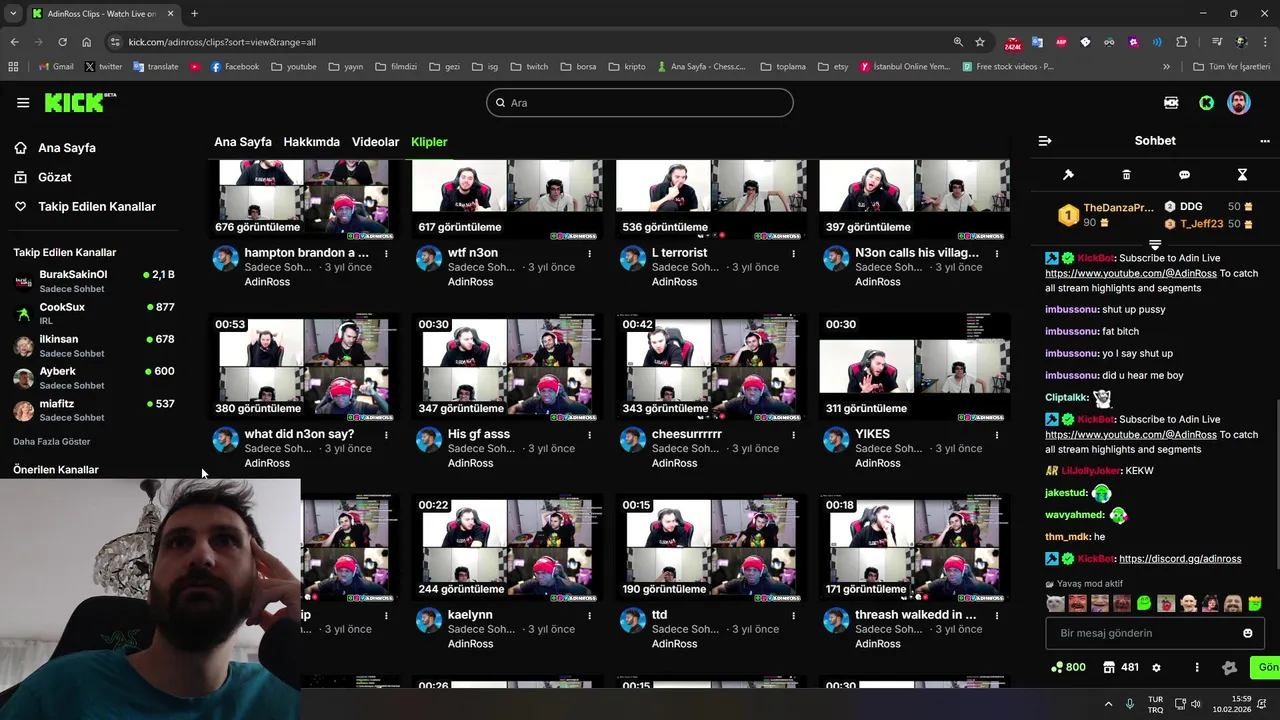
Task: Switch to the Videolar tab
Action: [375, 142]
